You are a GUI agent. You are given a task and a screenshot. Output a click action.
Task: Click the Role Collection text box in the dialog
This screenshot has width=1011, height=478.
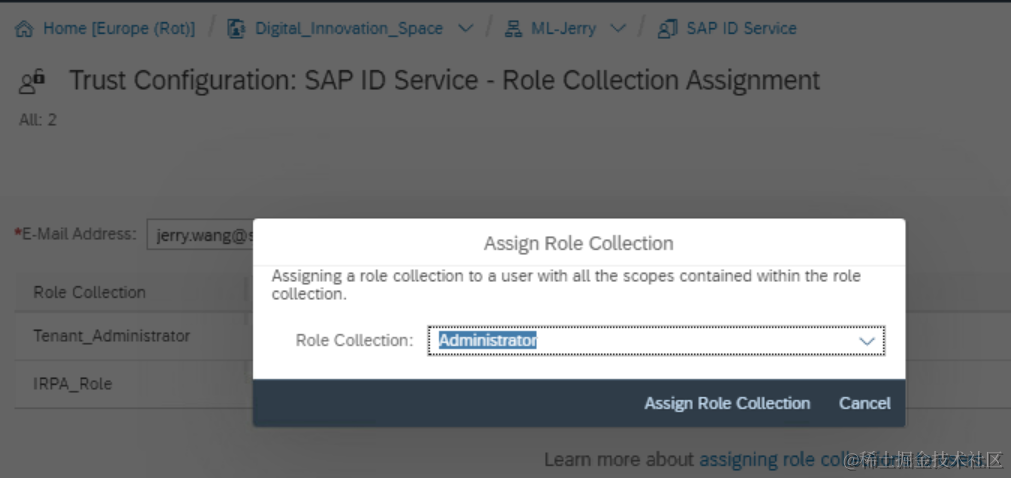pyautogui.click(x=640, y=341)
